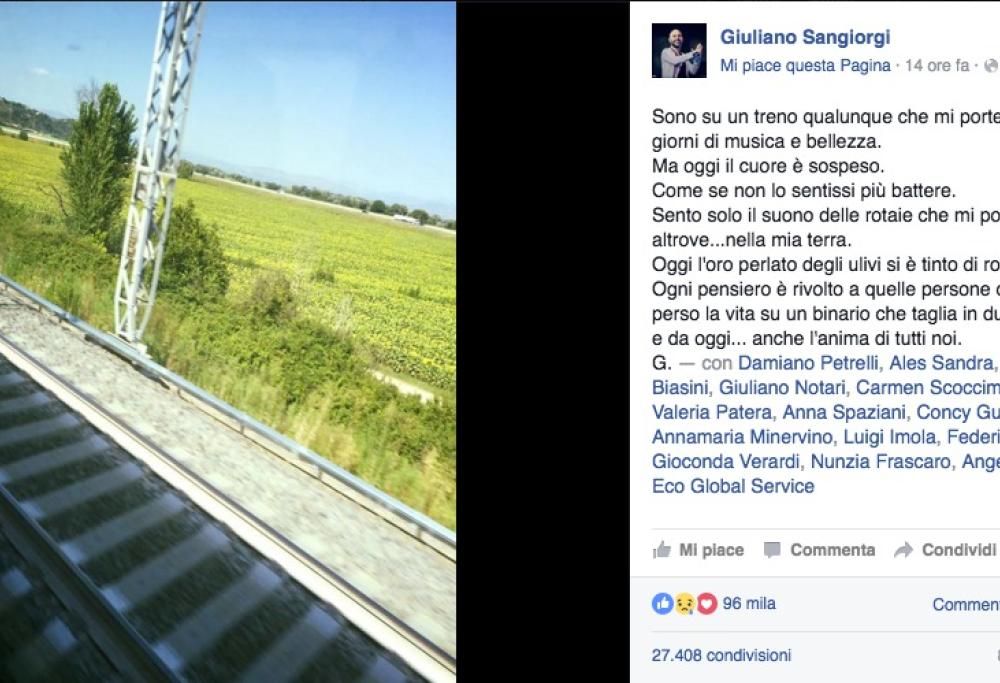Open tagged profile Valeria Patera

click(x=712, y=413)
